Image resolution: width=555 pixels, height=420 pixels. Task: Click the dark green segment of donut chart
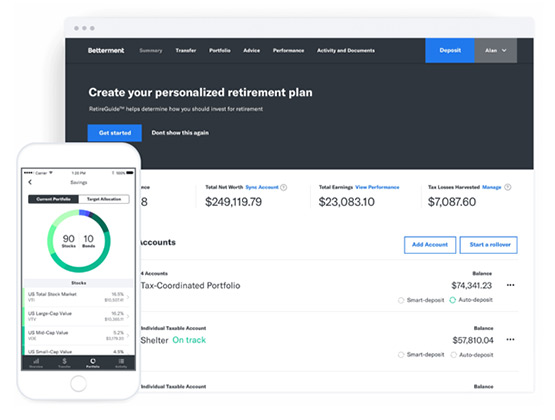101,221
